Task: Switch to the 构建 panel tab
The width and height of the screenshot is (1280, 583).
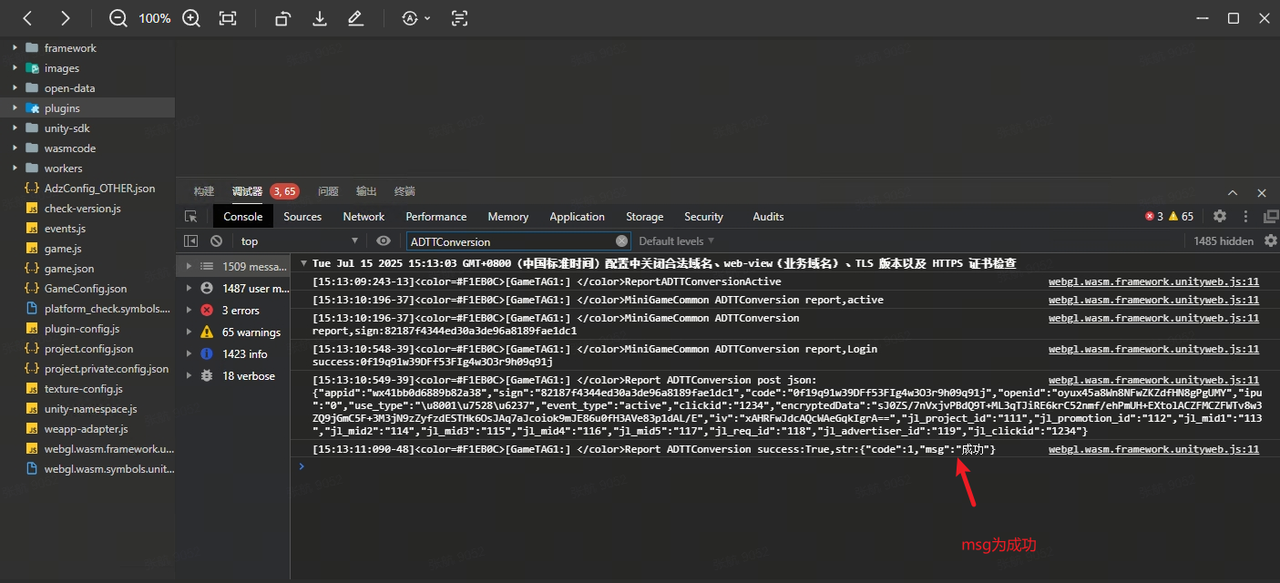Action: [x=204, y=191]
